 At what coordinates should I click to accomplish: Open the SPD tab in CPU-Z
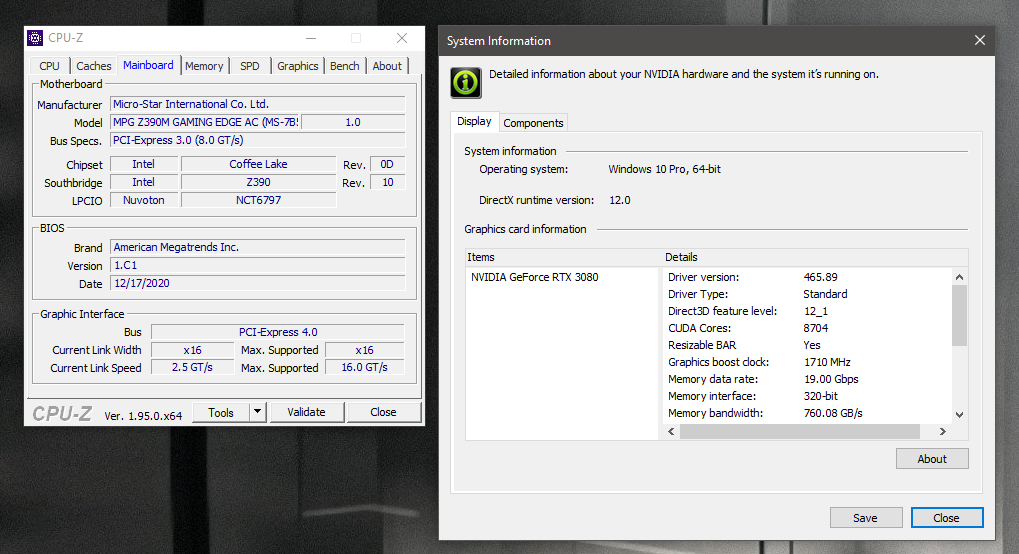[x=250, y=66]
